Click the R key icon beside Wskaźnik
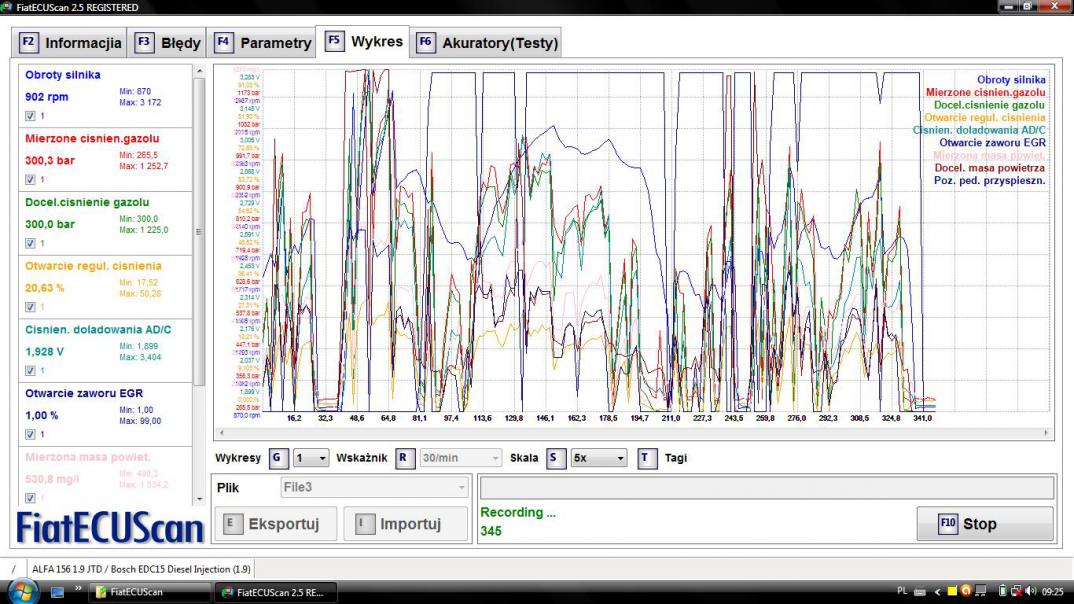Screen dimensions: 1074x604 404,458
